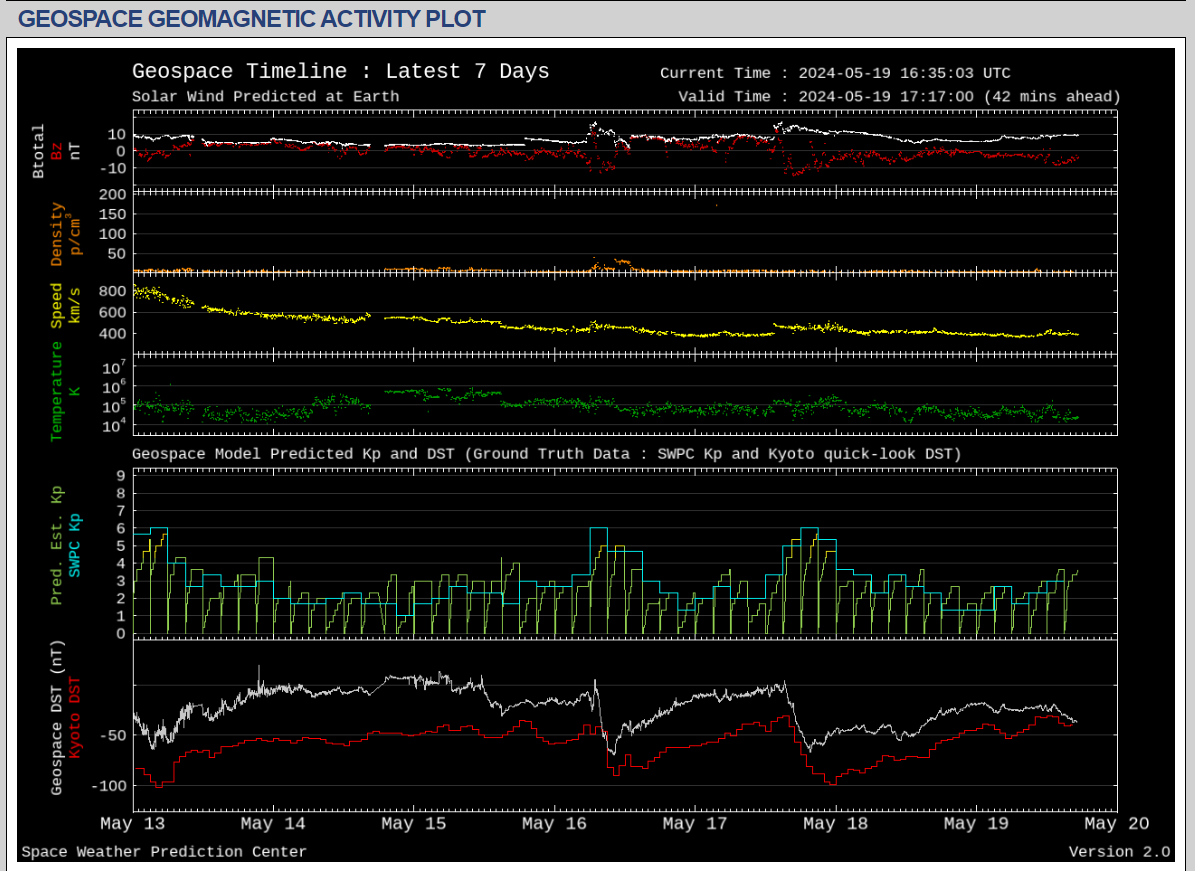Click the Space Weather Prediction Center footer text
The height and width of the screenshot is (871, 1195).
(x=164, y=852)
